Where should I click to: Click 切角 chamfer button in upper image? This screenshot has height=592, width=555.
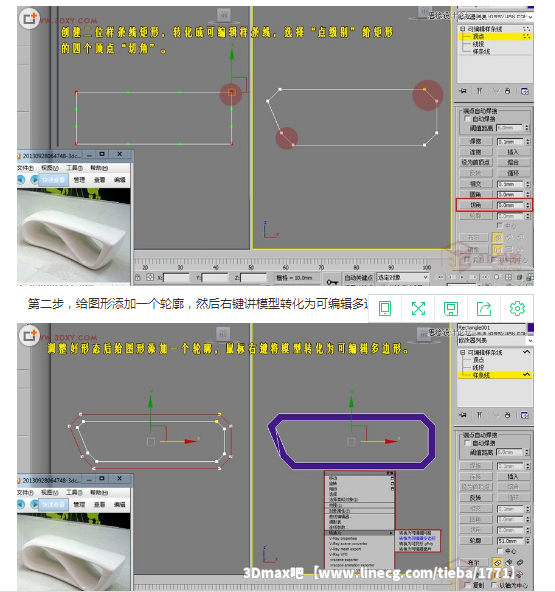[476, 205]
